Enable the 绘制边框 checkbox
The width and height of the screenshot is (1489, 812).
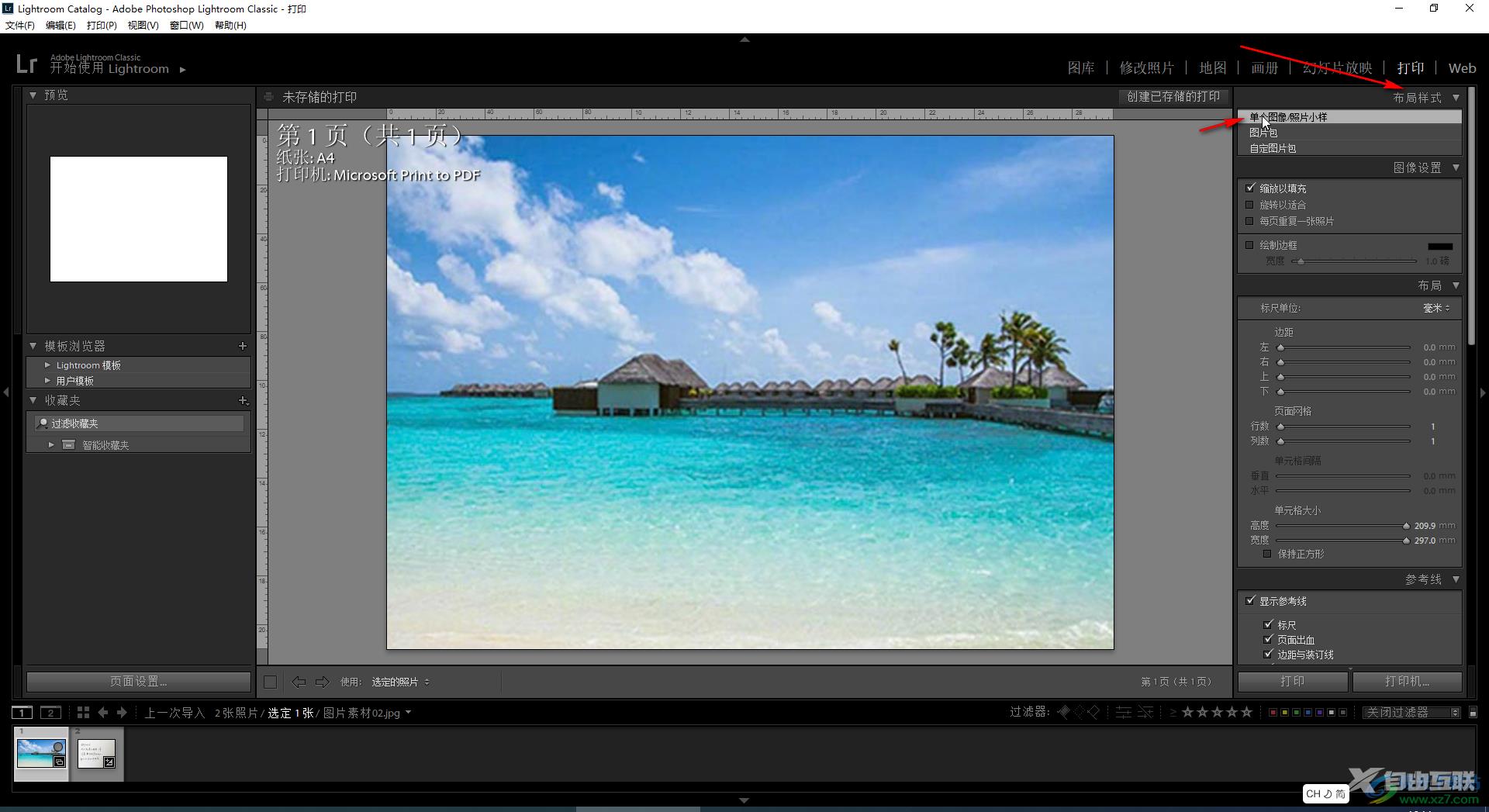[x=1249, y=245]
